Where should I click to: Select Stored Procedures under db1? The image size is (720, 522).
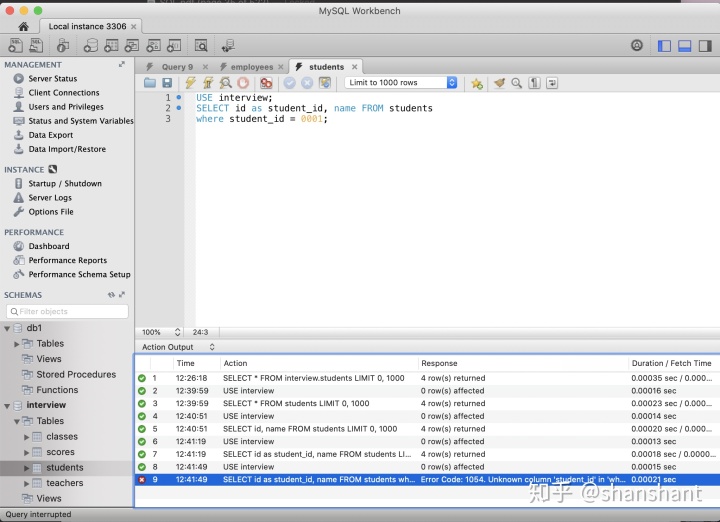(x=76, y=375)
